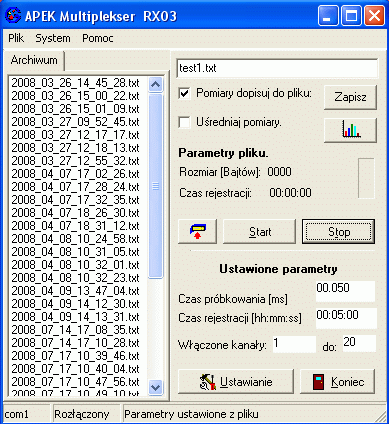Click the archive list scrollbar thumb
This screenshot has width=389, height=424.
coord(155,186)
